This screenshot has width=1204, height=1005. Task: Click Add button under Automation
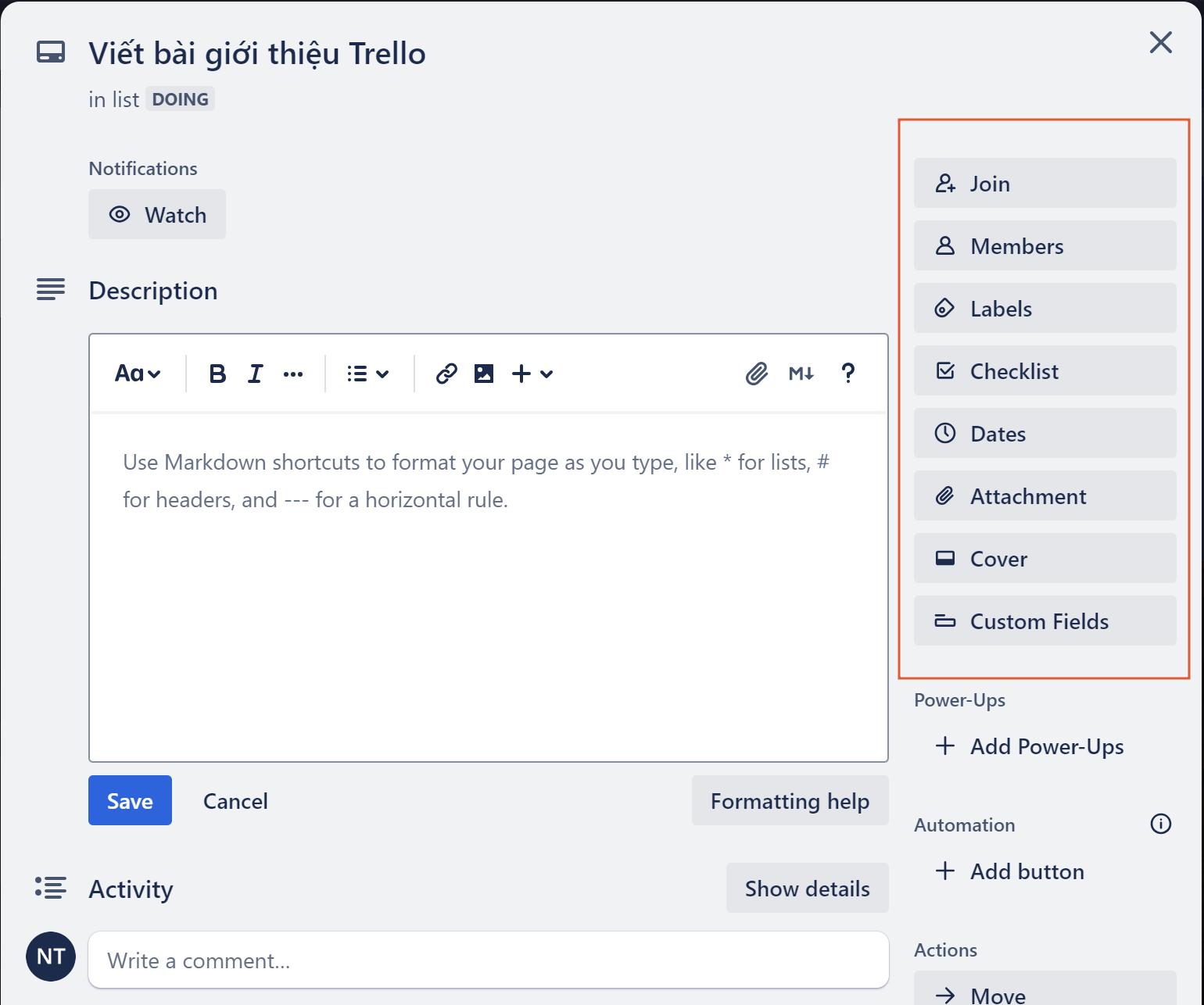[1045, 871]
